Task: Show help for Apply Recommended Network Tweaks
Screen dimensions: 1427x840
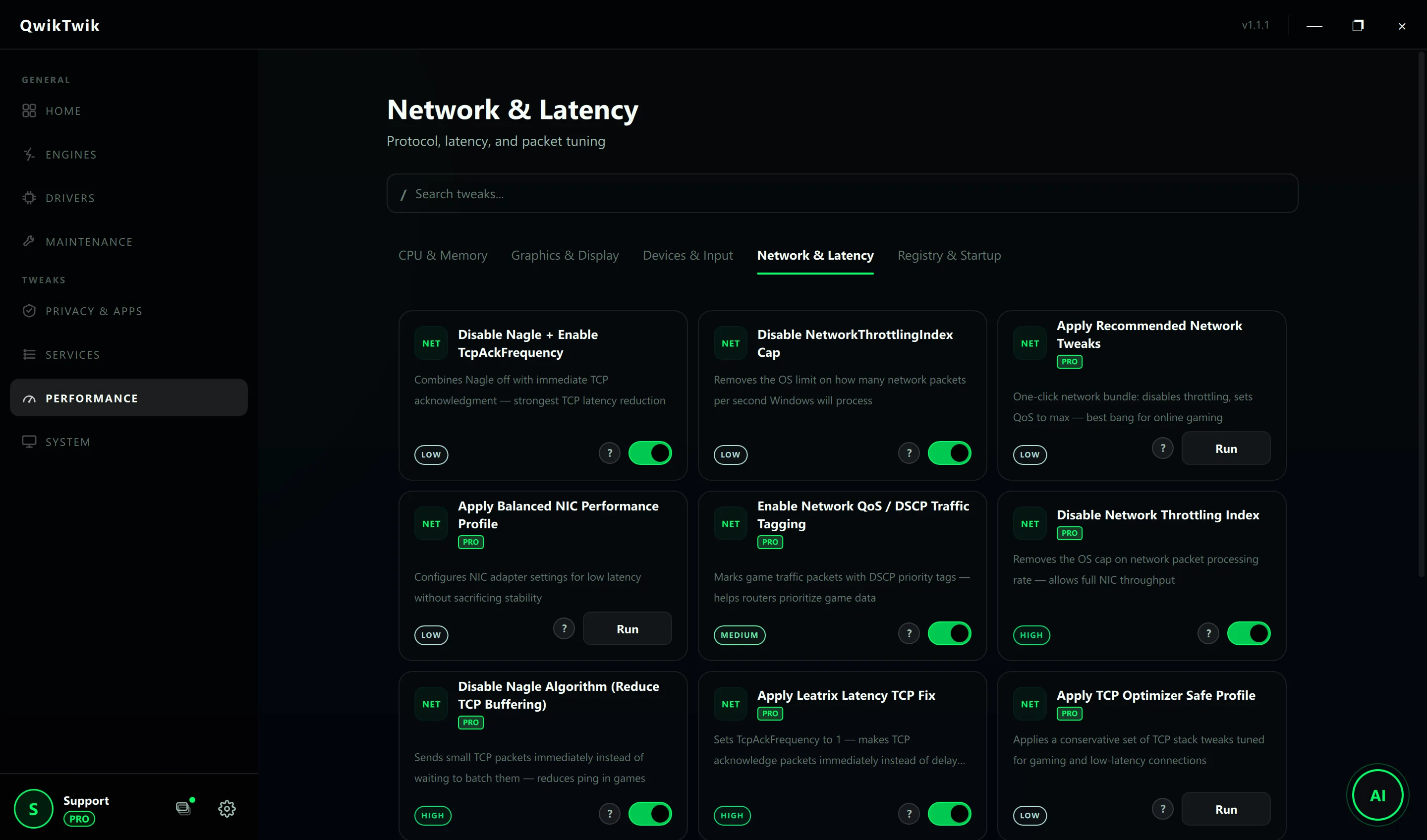Action: pos(1162,448)
